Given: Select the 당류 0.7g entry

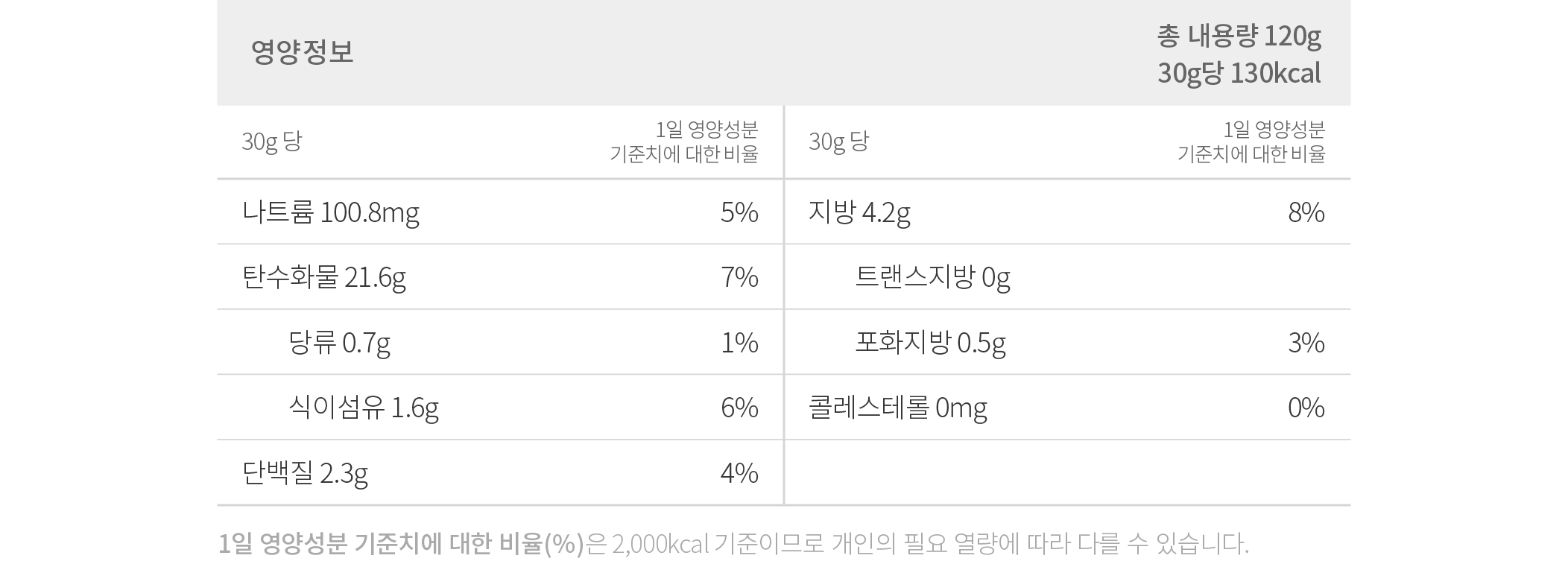Looking at the screenshot, I should coord(339,343).
